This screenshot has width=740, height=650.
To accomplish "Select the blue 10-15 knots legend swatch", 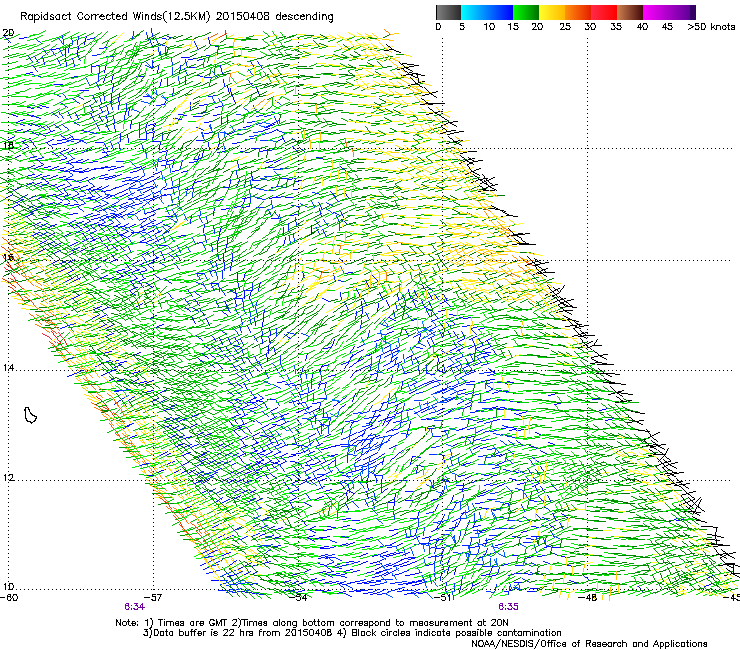I will 500,12.
